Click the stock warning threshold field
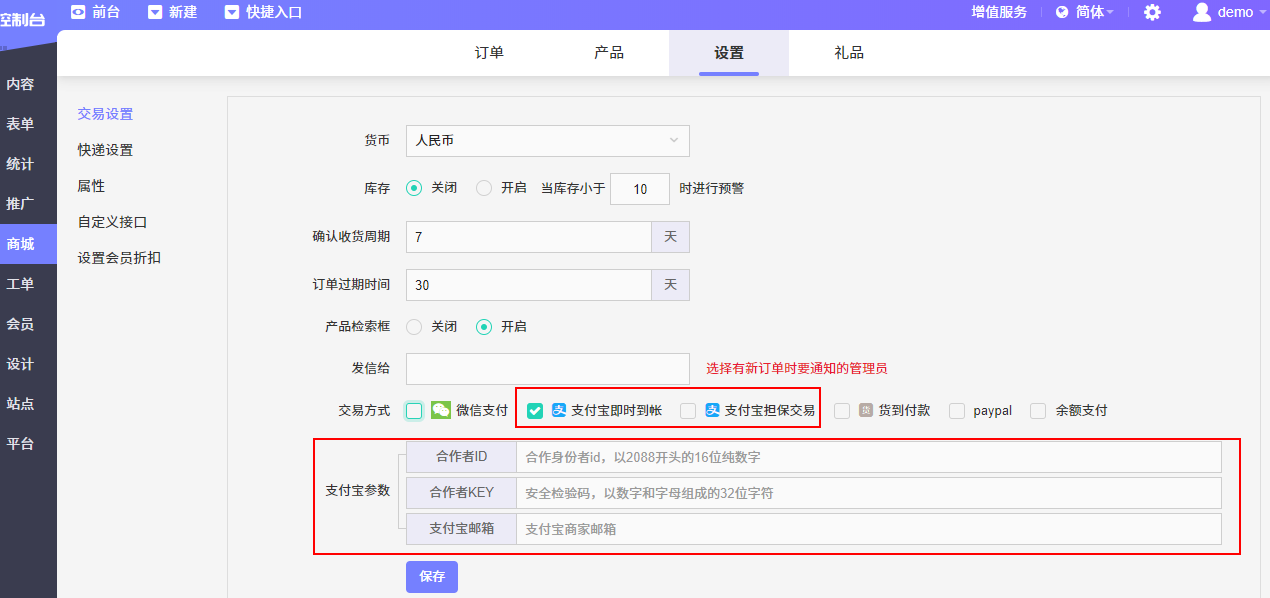 640,189
